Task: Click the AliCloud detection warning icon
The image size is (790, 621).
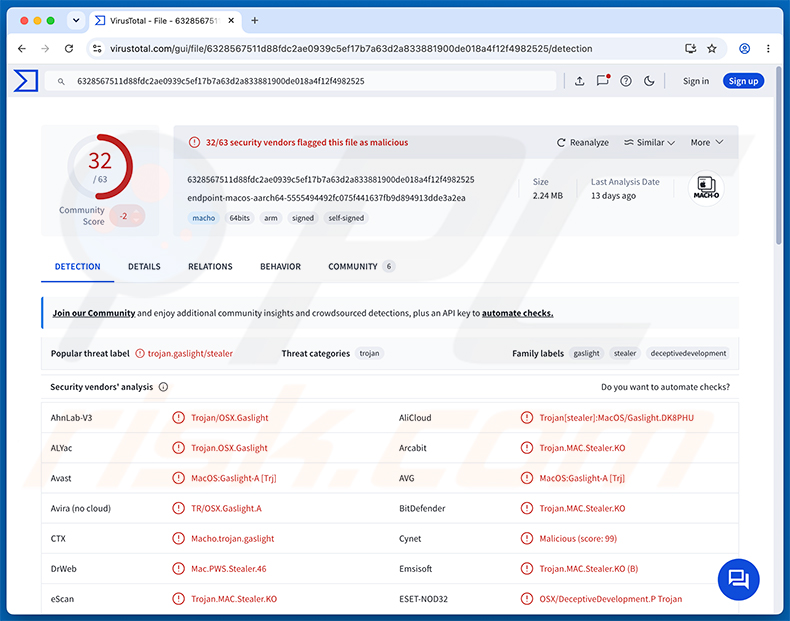Action: point(526,418)
